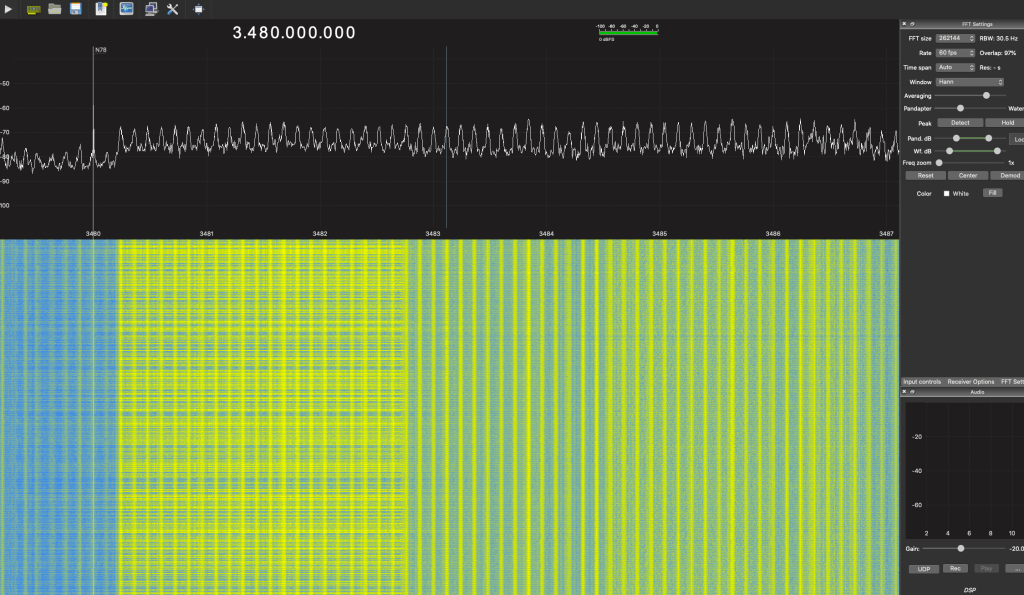Toggle the peak Hold button
Viewport: 1024px width, 595px height.
tap(1006, 123)
